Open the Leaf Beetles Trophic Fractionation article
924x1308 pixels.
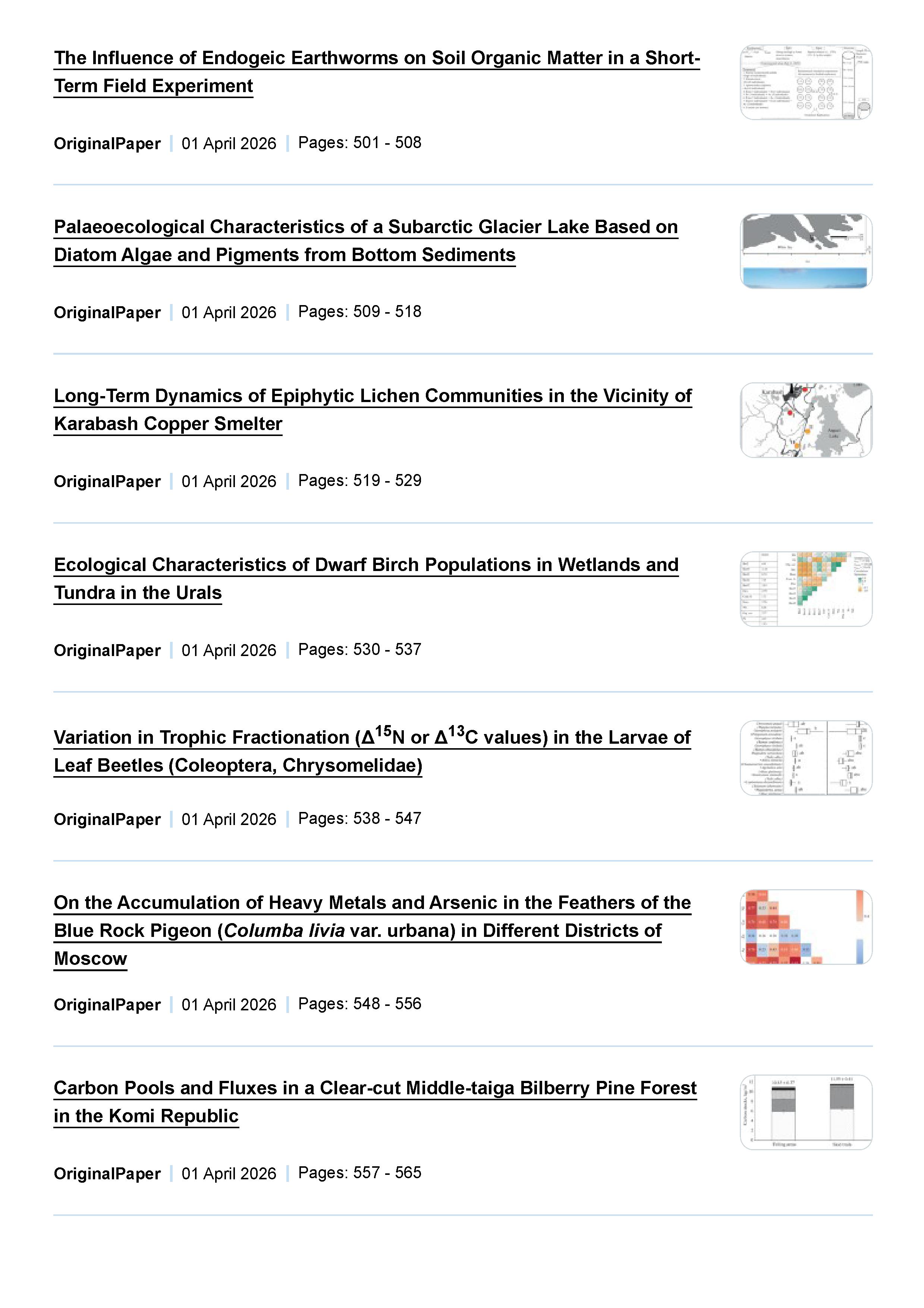pyautogui.click(x=371, y=738)
